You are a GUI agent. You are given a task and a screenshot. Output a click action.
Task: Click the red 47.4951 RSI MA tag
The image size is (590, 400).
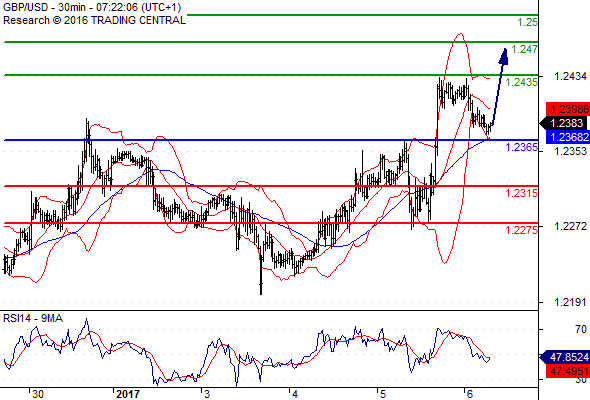(568, 371)
